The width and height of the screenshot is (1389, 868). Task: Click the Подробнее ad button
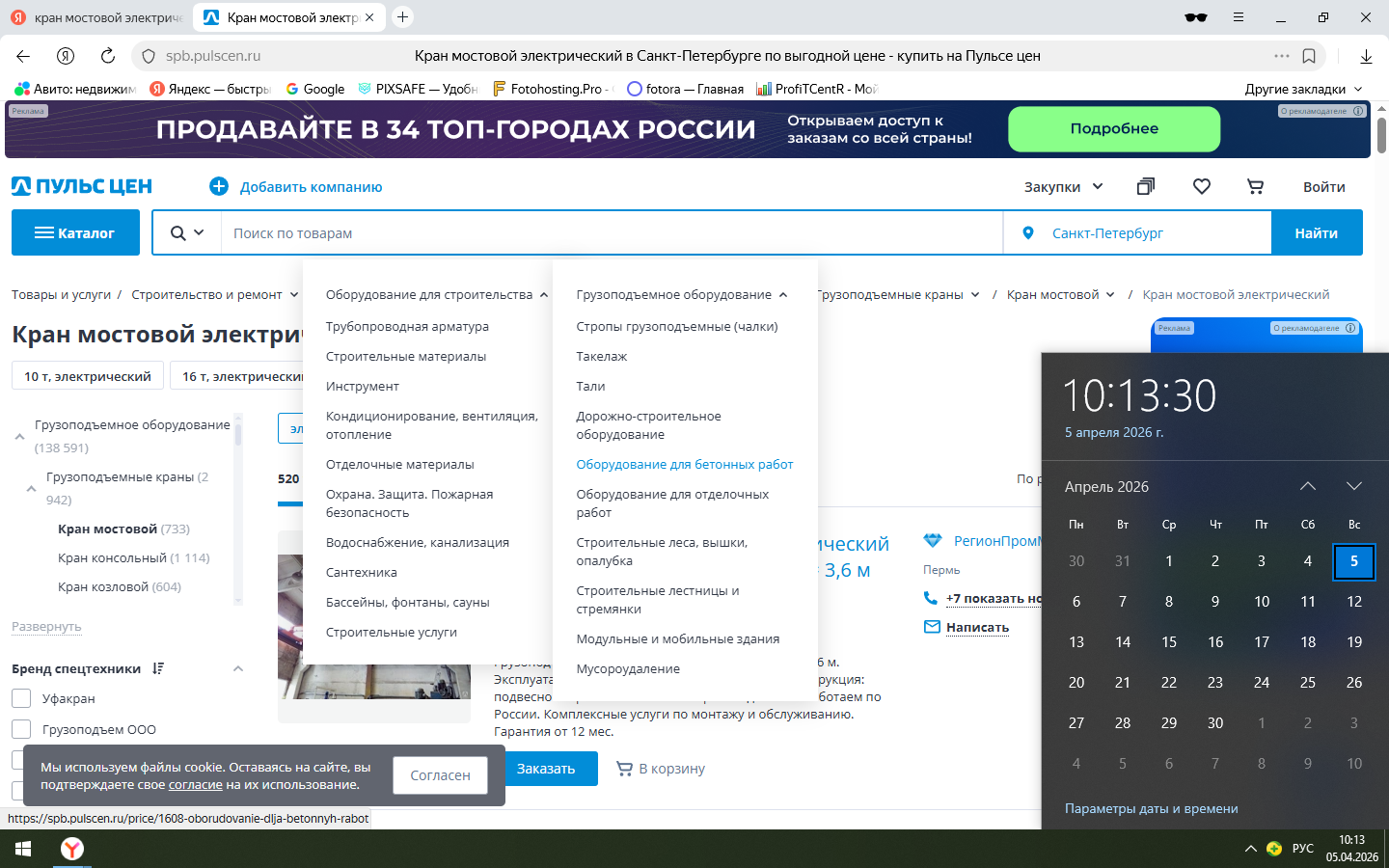click(x=1114, y=128)
